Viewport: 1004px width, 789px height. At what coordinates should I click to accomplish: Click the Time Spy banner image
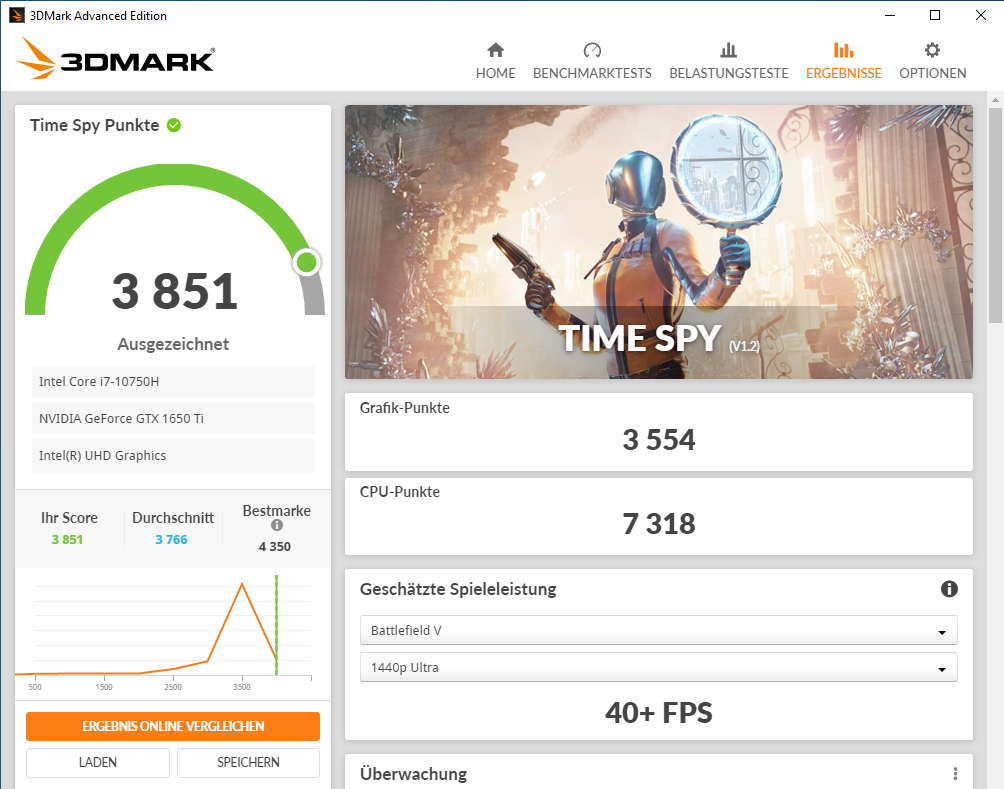click(658, 241)
